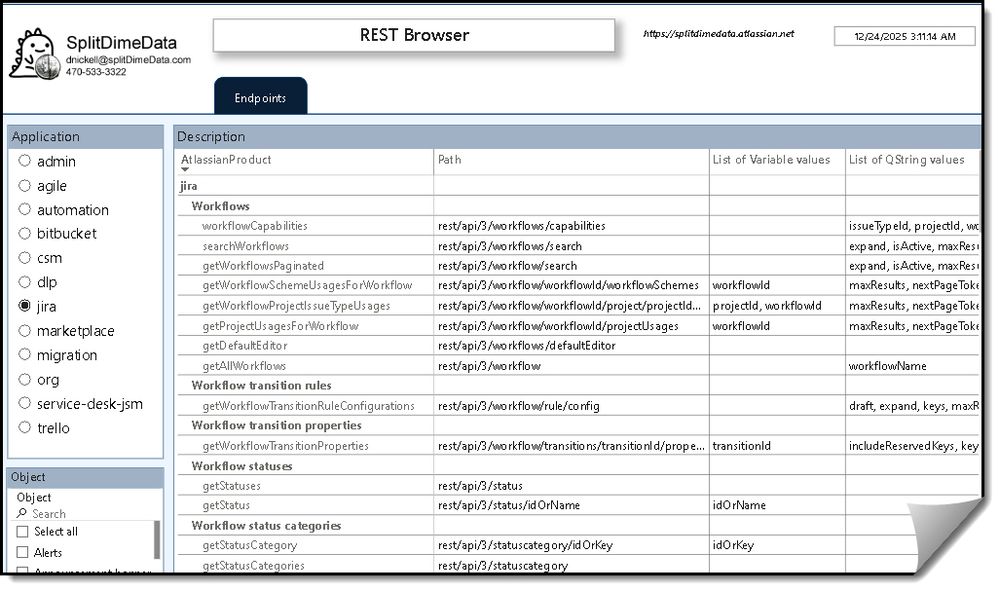Click the magnifier search icon in Object panel
The width and height of the screenshot is (999, 590).
21,514
